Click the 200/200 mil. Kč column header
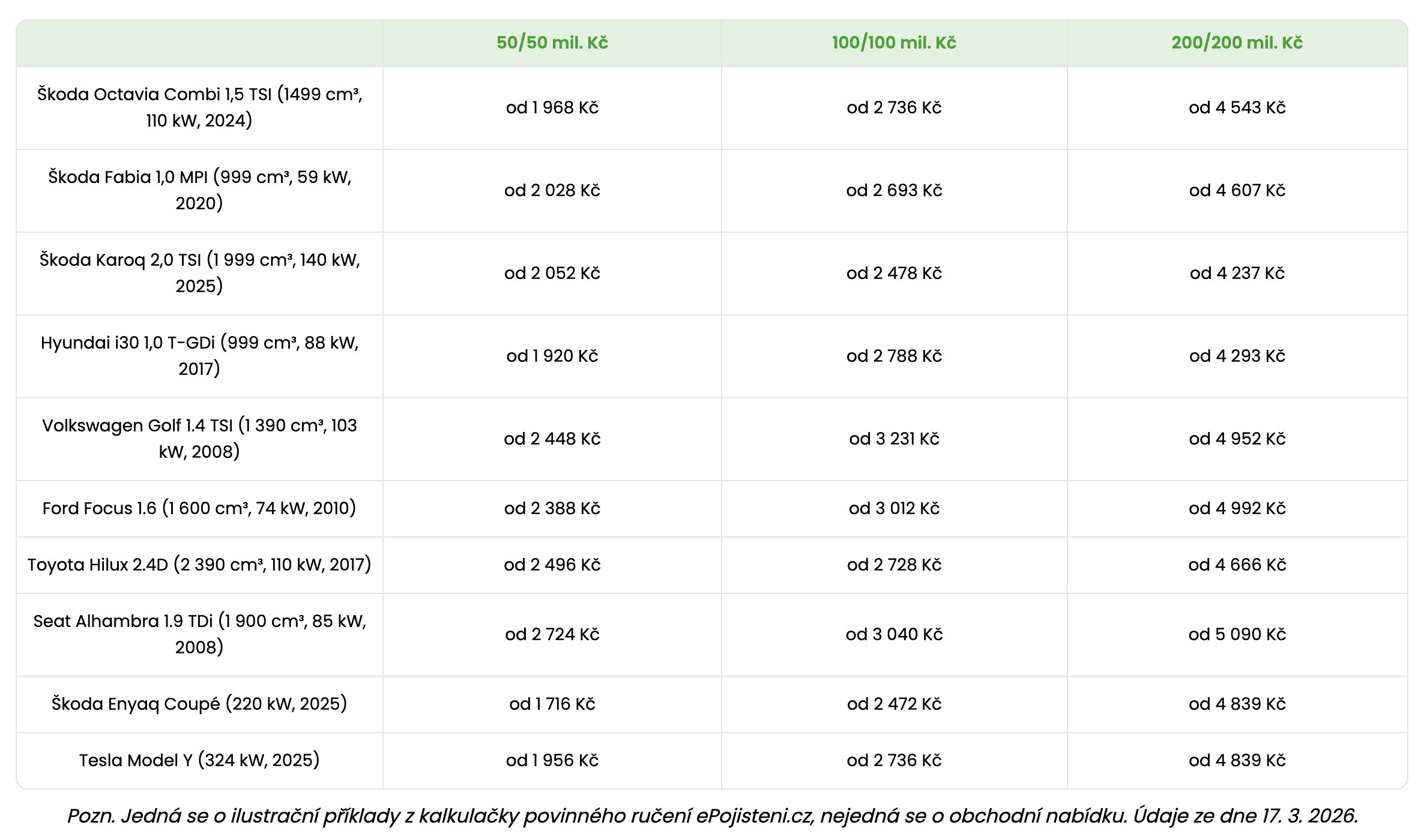The height and width of the screenshot is (840, 1424). tap(1237, 43)
